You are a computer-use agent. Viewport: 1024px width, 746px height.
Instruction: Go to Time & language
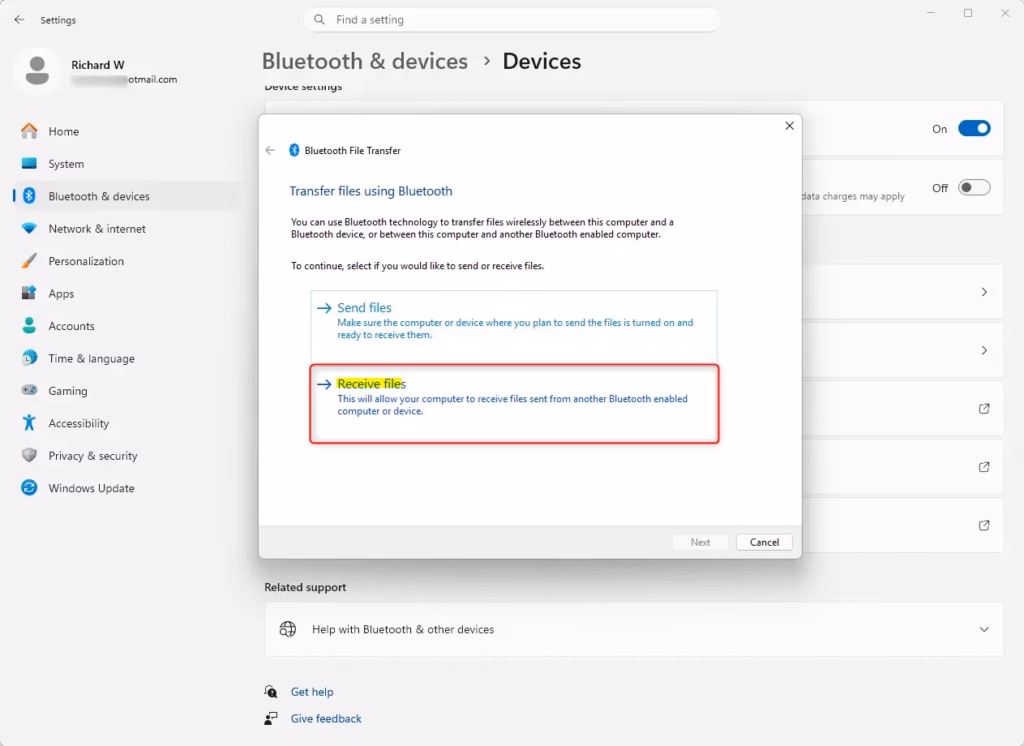point(91,359)
